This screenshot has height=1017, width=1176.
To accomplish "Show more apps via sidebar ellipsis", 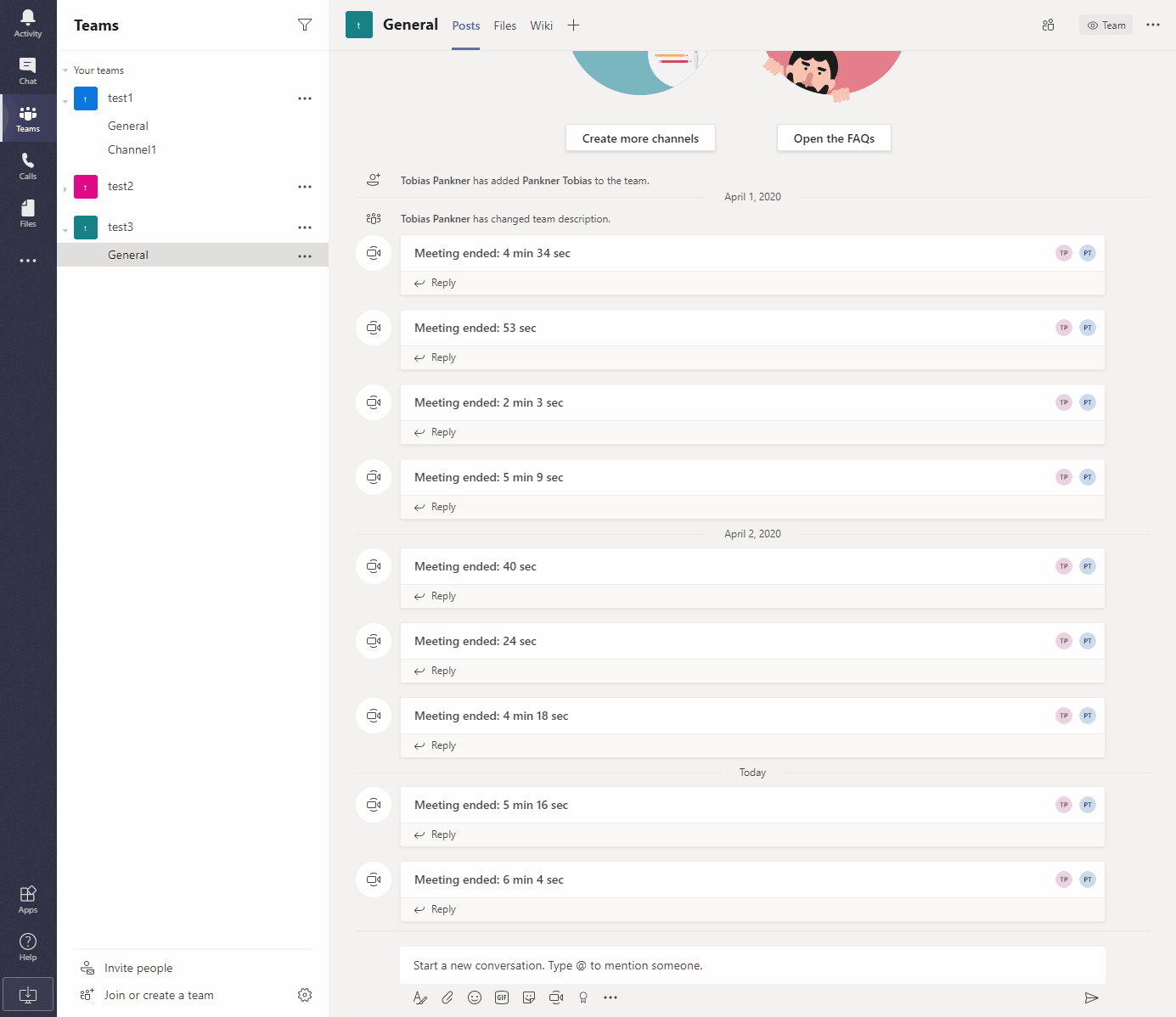I will [28, 261].
